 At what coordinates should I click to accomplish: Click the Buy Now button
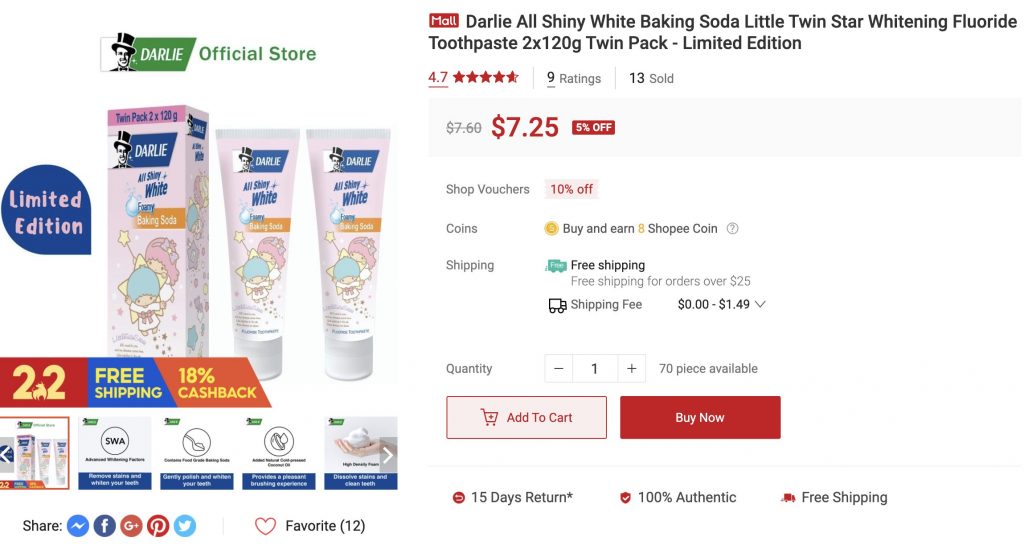(700, 418)
